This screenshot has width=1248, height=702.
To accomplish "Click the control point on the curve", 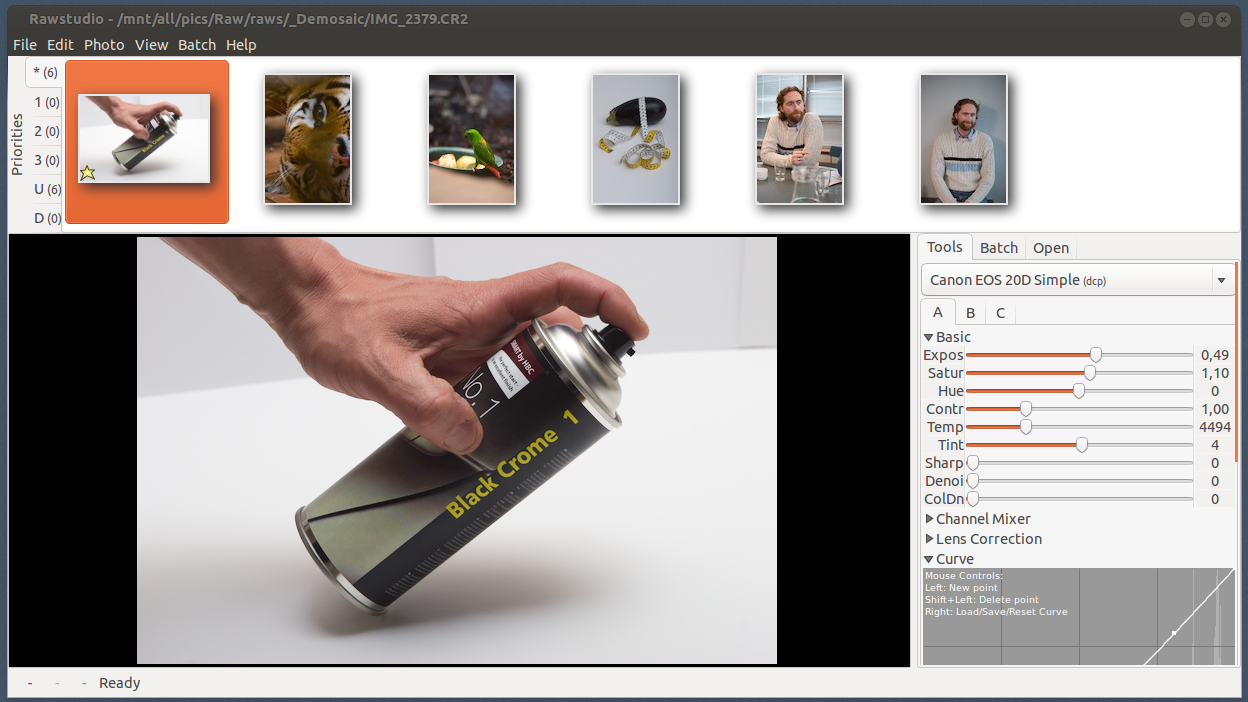I will click(x=1174, y=633).
